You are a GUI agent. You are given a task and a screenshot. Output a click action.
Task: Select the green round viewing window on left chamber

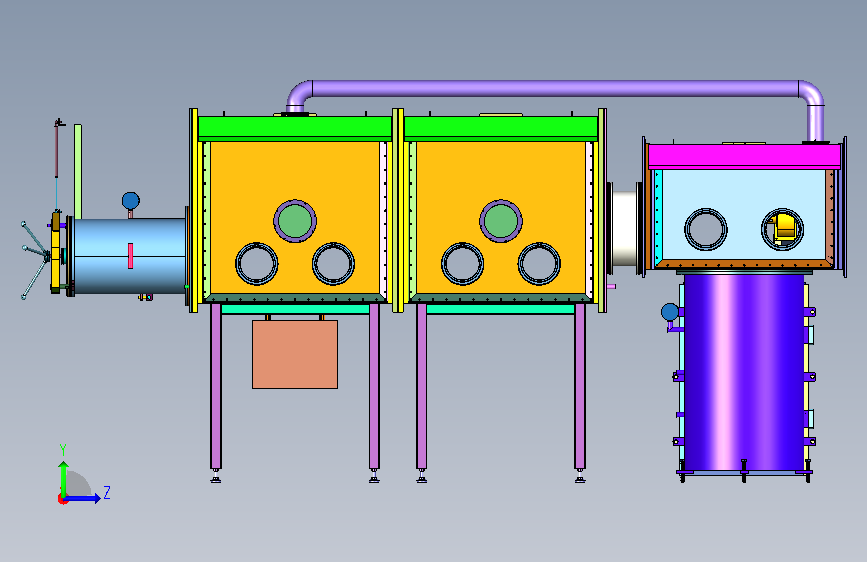(295, 221)
